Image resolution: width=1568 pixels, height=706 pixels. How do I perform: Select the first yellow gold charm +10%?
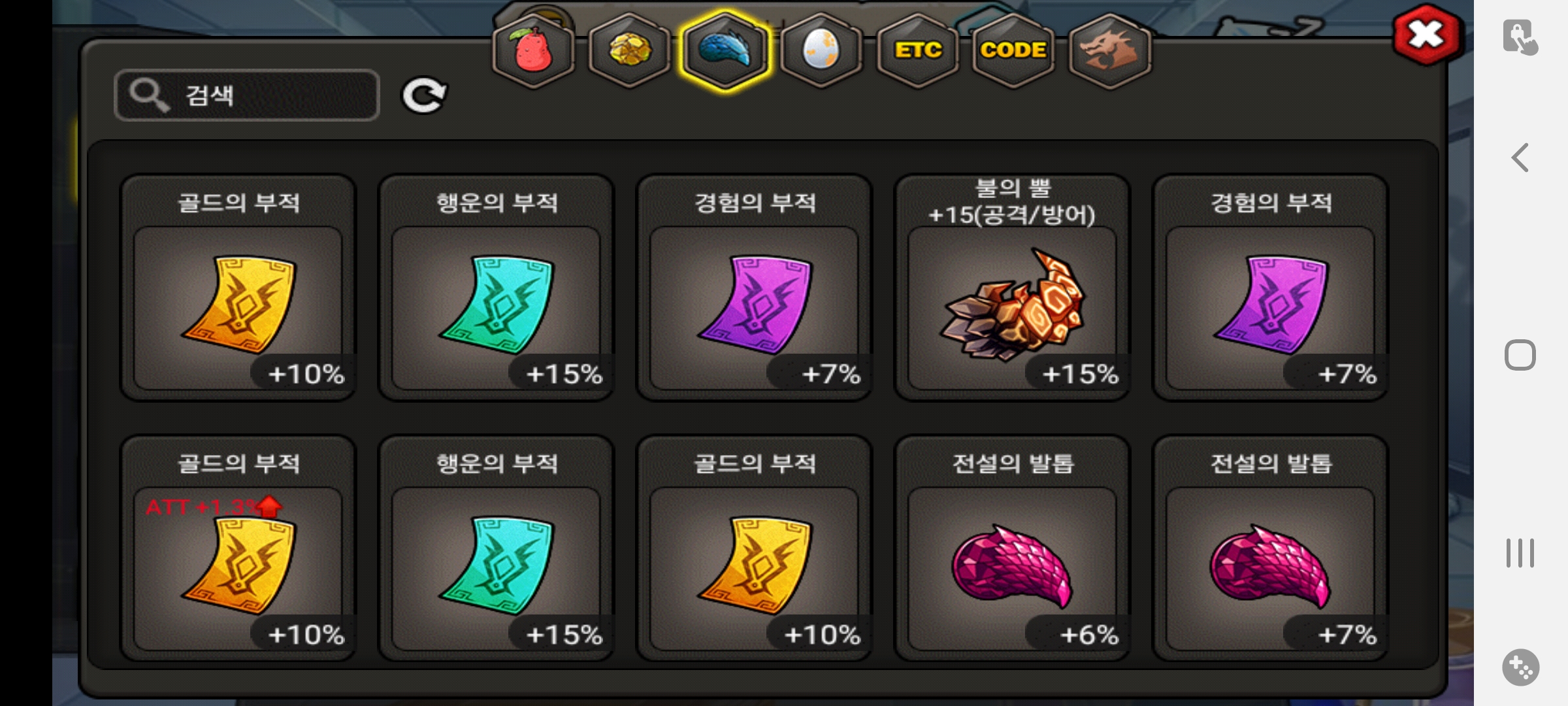tap(238, 288)
